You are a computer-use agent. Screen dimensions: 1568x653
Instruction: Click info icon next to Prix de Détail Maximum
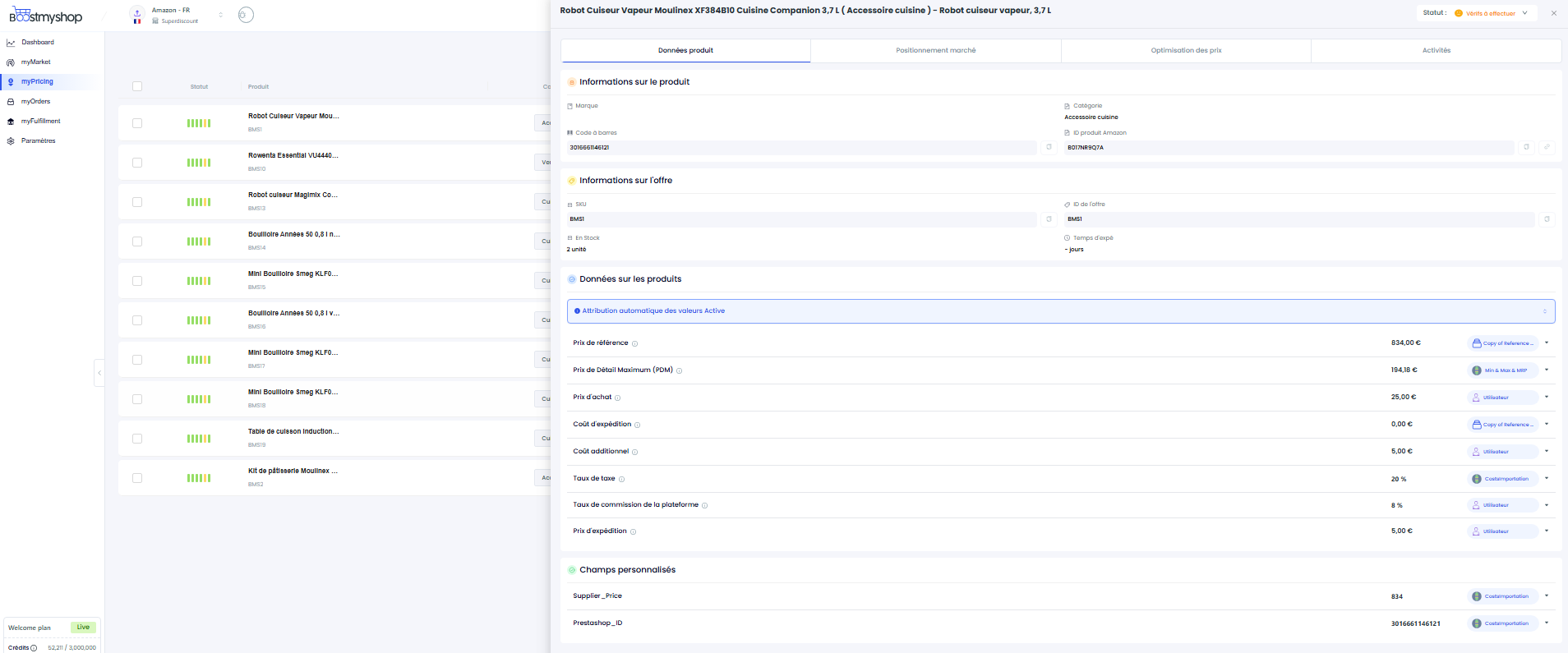(679, 370)
